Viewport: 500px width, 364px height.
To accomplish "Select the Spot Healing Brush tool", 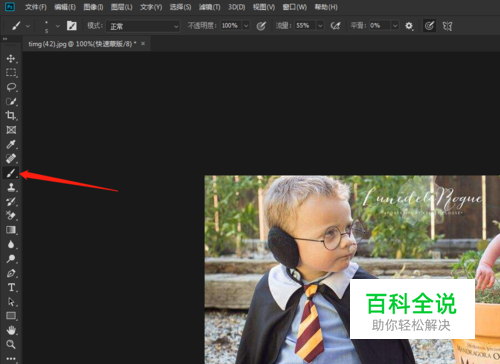I will coord(11,158).
